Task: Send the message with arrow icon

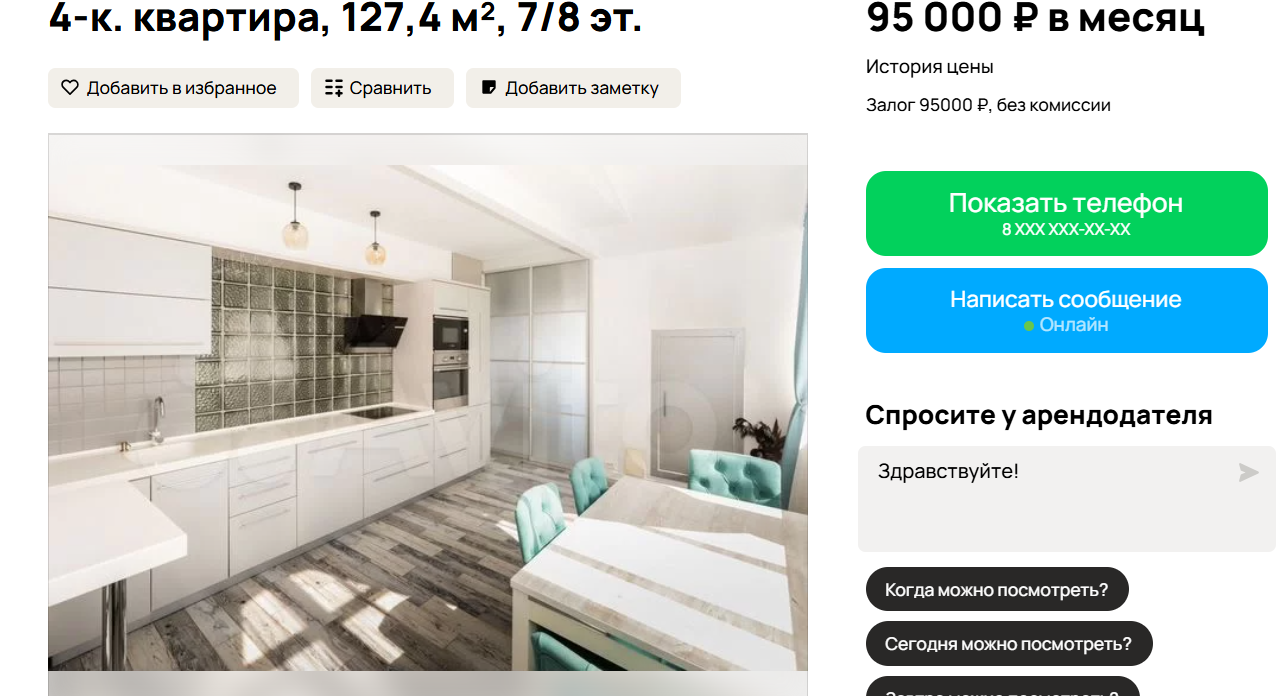Action: point(1248,472)
